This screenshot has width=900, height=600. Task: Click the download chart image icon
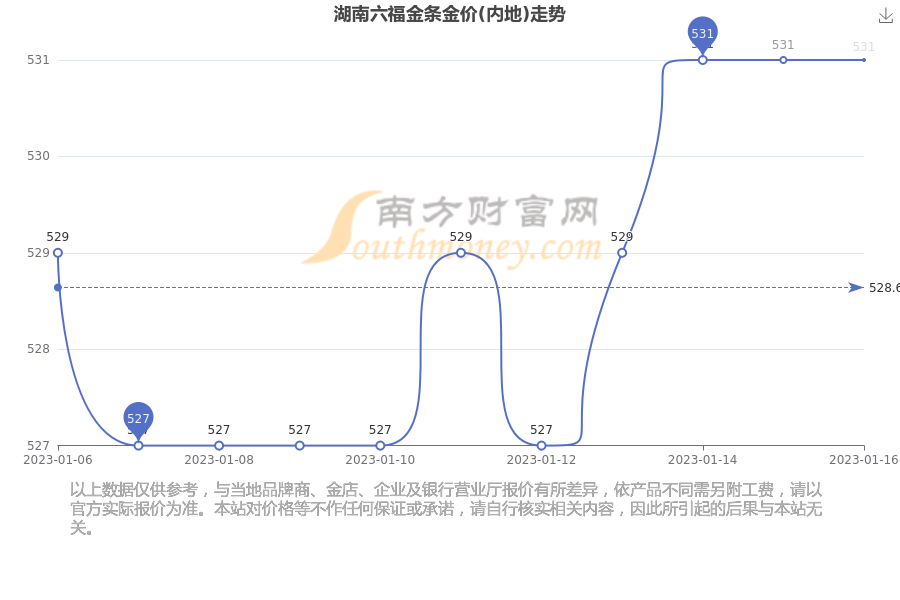coord(886,16)
